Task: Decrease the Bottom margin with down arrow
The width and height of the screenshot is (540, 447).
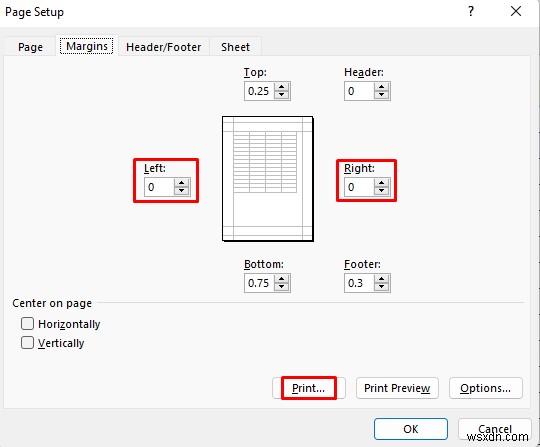Action: coord(282,287)
